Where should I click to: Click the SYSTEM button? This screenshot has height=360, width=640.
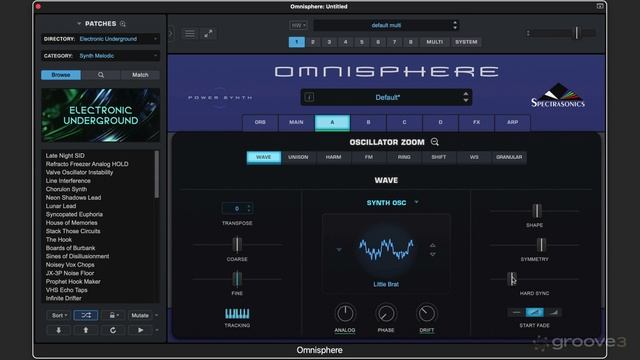(x=466, y=42)
